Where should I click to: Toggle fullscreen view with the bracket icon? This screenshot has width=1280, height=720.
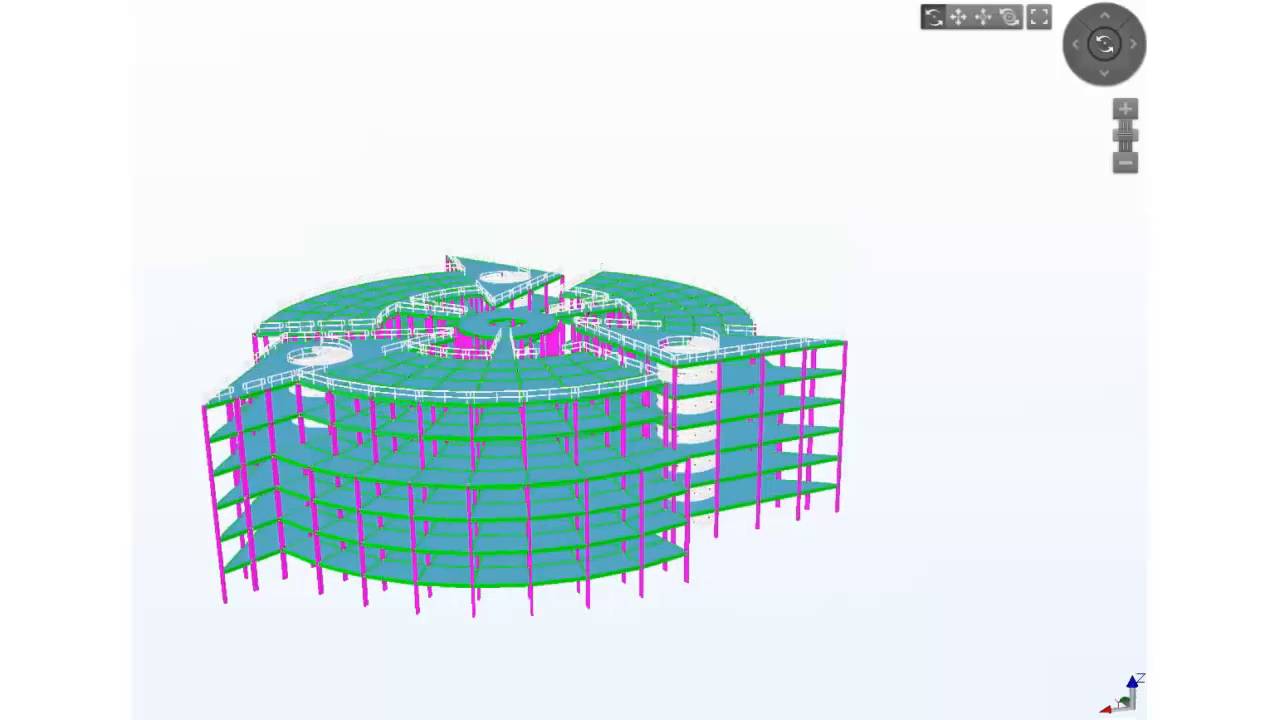point(1039,17)
